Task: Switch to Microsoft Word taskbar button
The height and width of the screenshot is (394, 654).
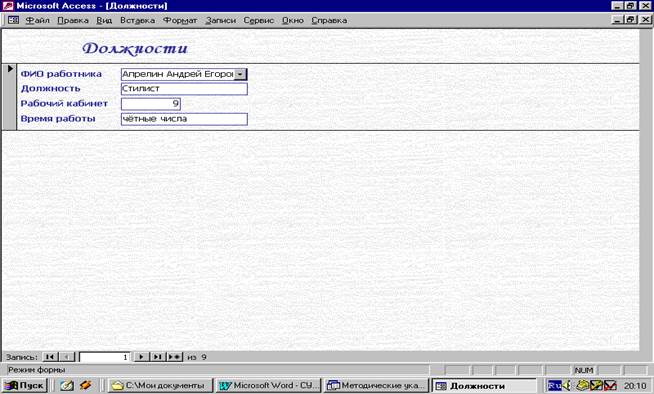Action: 270,385
